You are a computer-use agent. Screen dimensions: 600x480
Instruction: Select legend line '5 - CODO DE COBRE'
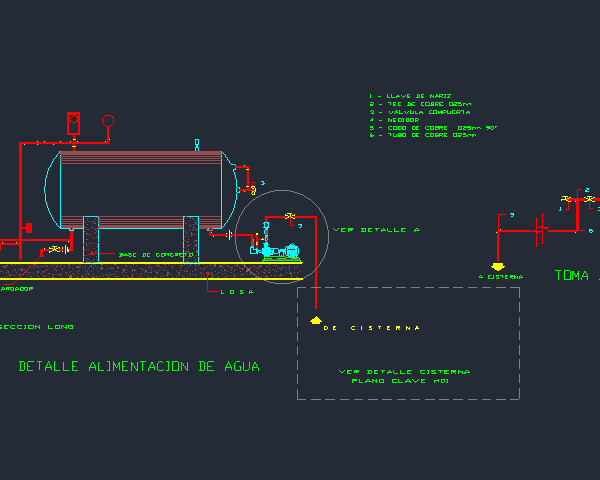point(433,128)
